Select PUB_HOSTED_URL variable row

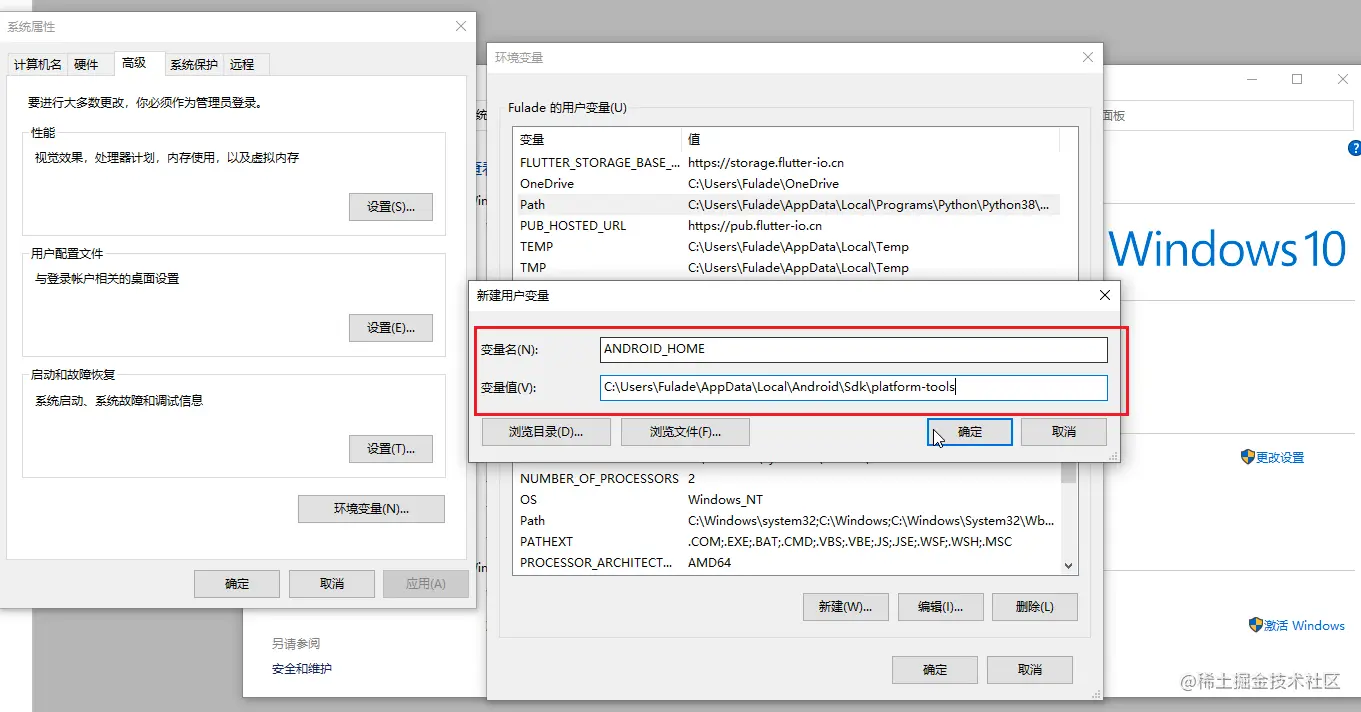786,225
